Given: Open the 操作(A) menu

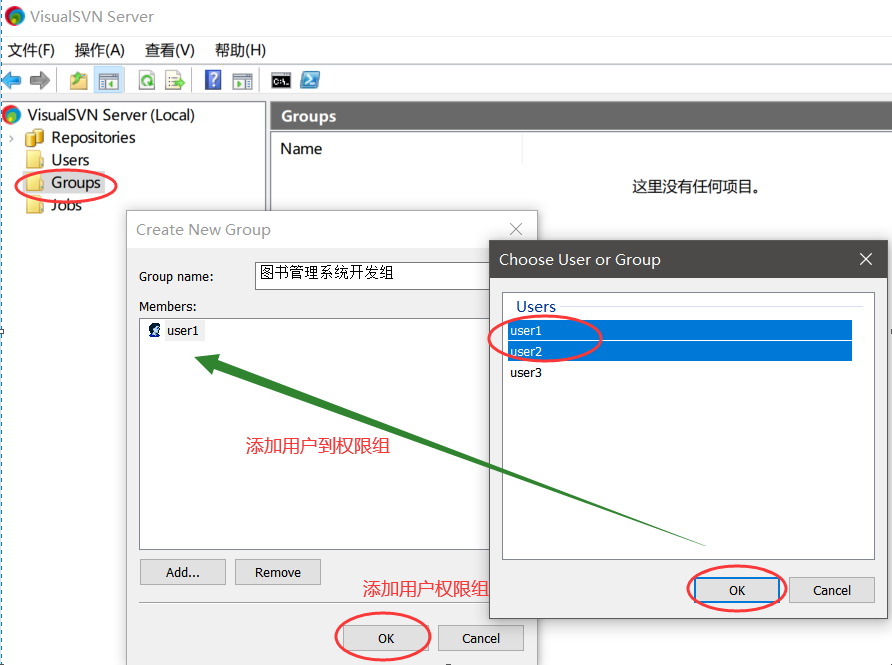Looking at the screenshot, I should click(x=100, y=50).
